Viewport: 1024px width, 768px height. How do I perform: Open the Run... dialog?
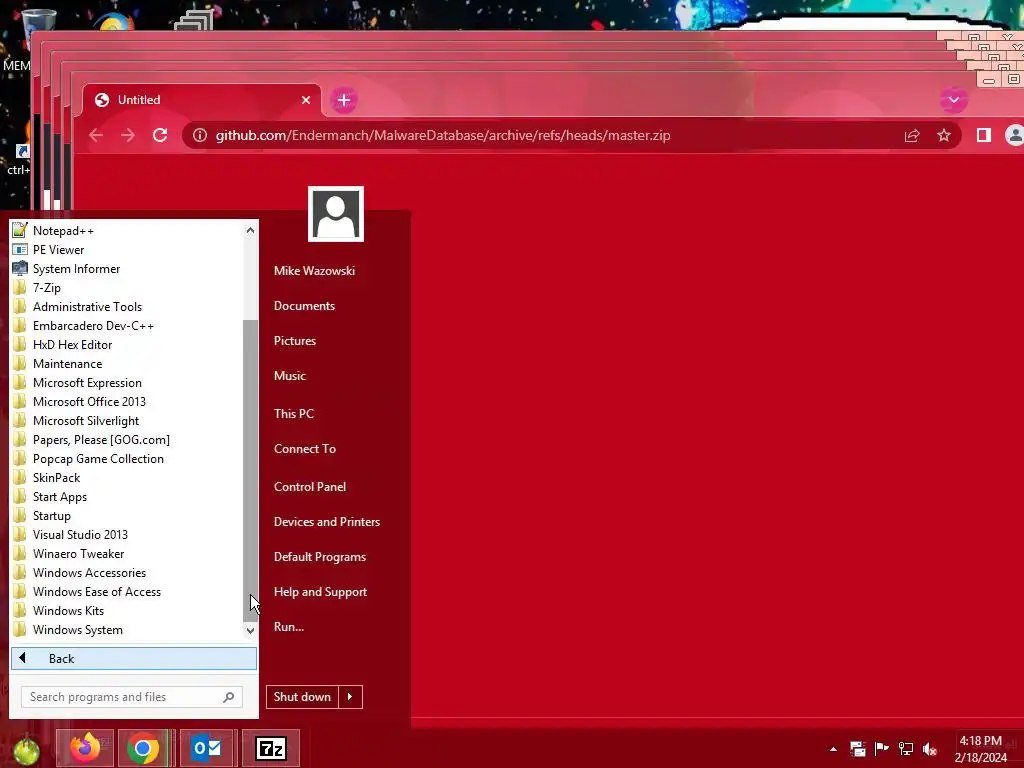[289, 627]
